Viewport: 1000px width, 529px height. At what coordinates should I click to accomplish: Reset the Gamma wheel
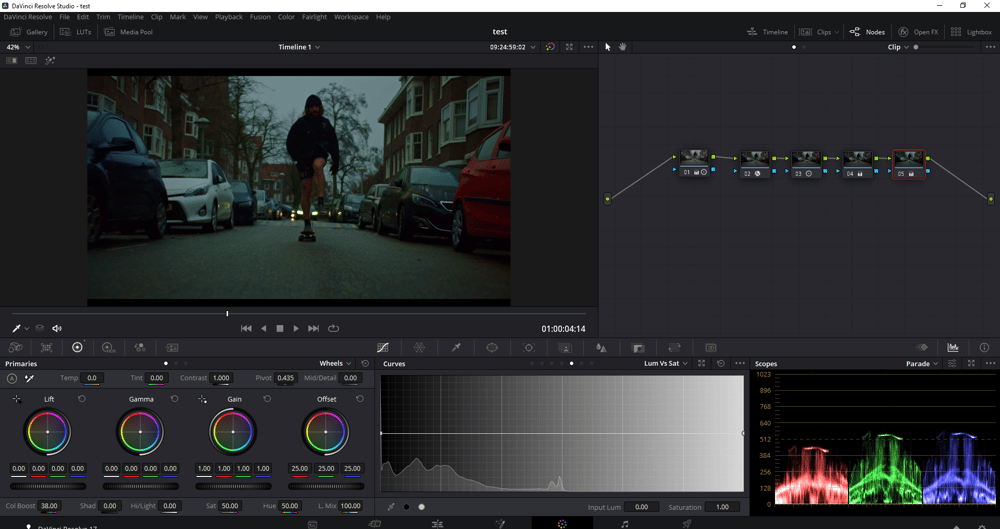pyautogui.click(x=174, y=399)
